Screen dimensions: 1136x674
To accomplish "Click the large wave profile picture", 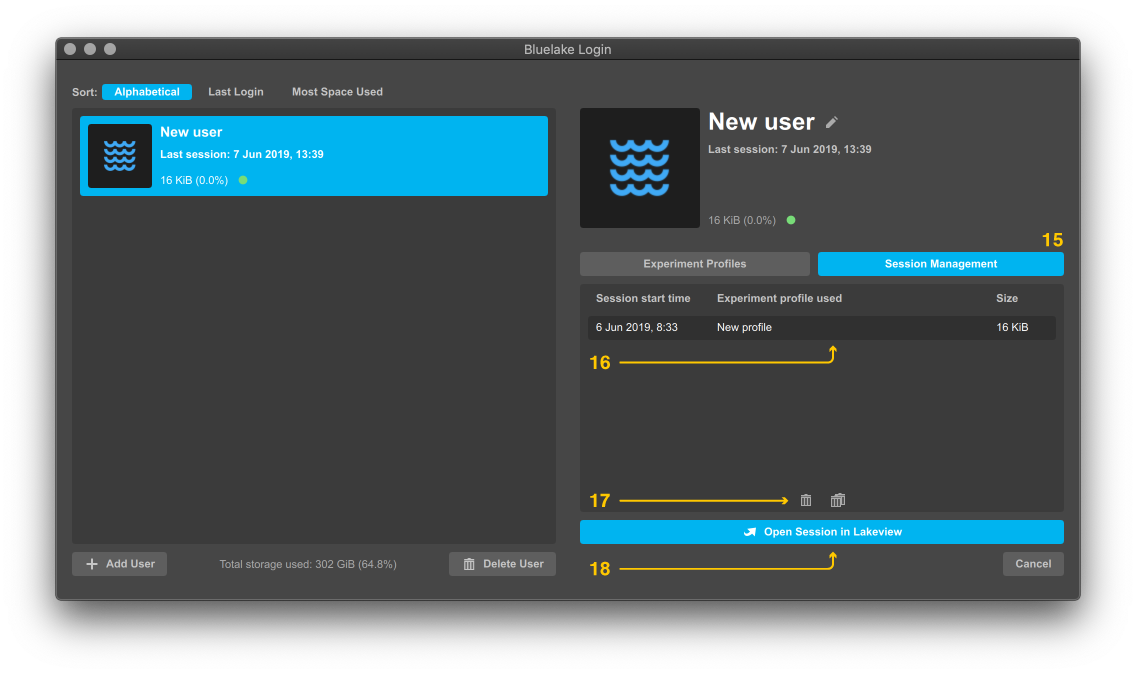I will pos(640,168).
